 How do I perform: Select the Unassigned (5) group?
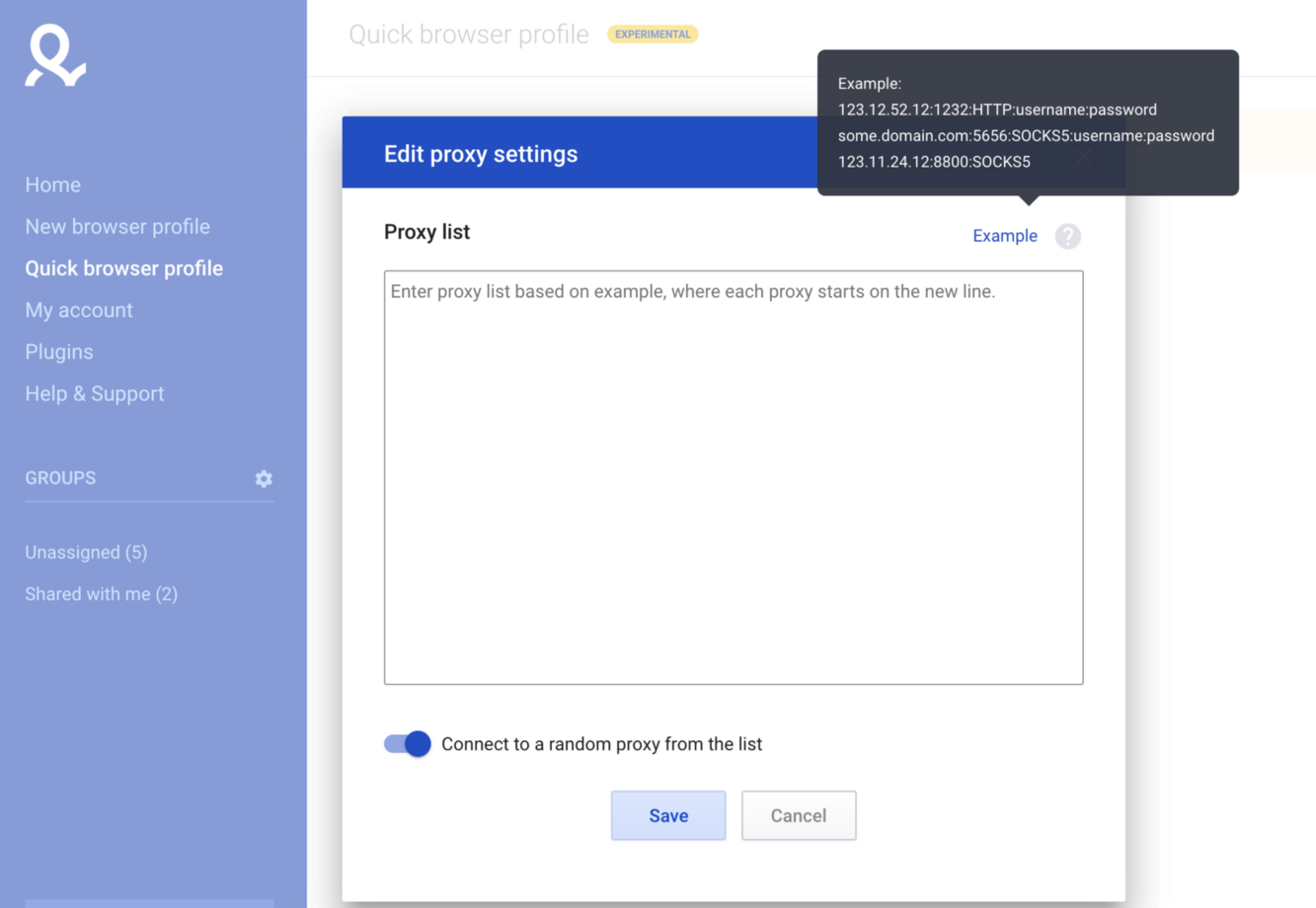tap(86, 552)
